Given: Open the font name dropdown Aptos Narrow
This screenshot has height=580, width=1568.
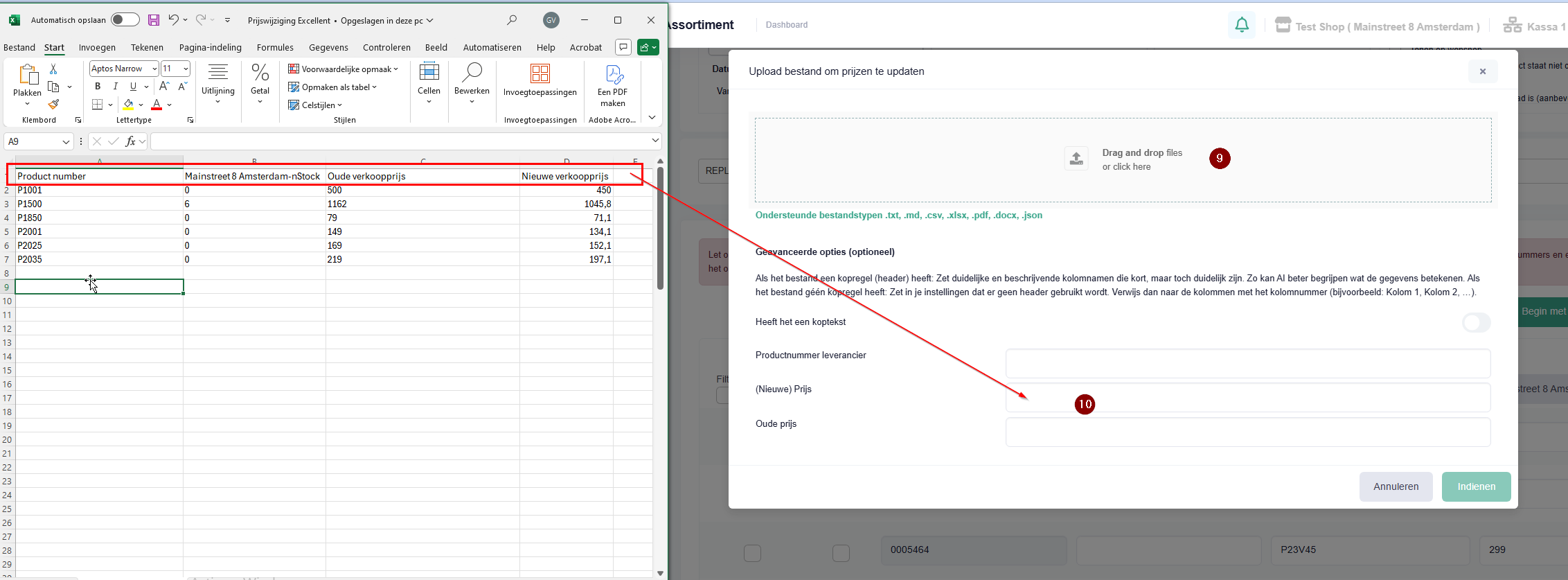Looking at the screenshot, I should coord(154,69).
